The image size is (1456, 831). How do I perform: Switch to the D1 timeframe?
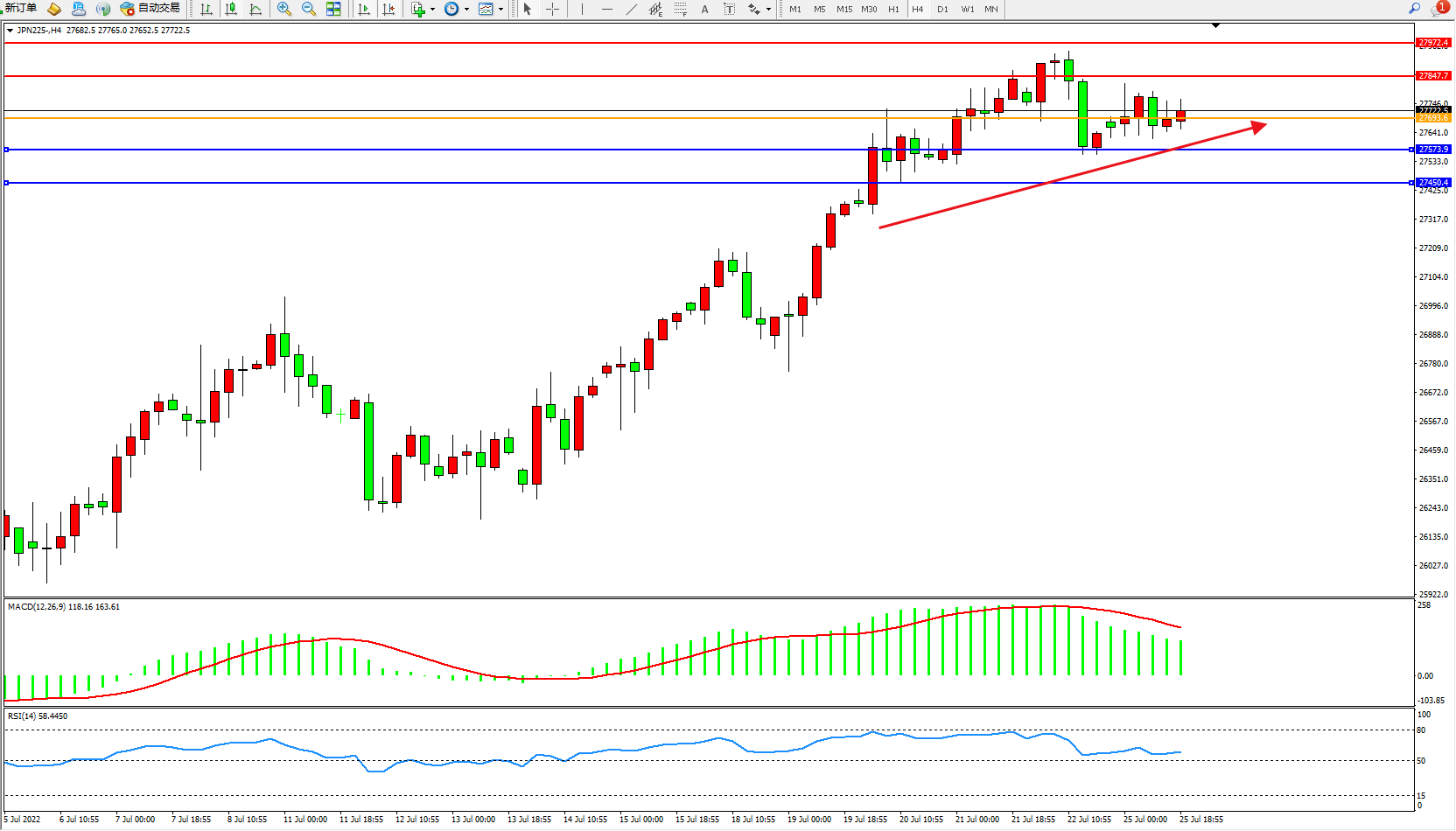click(942, 9)
